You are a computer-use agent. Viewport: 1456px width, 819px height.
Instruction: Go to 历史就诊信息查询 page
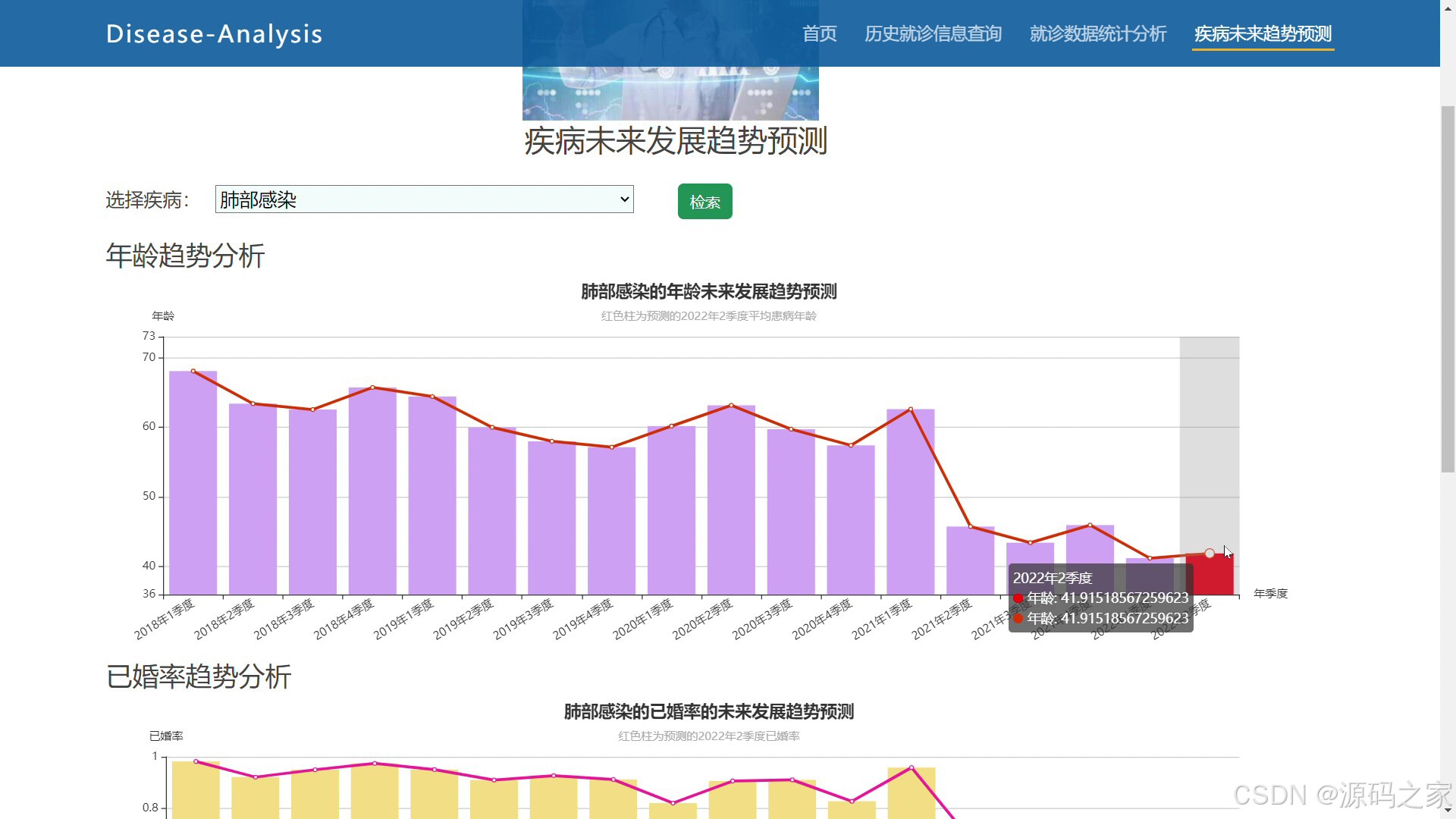934,34
